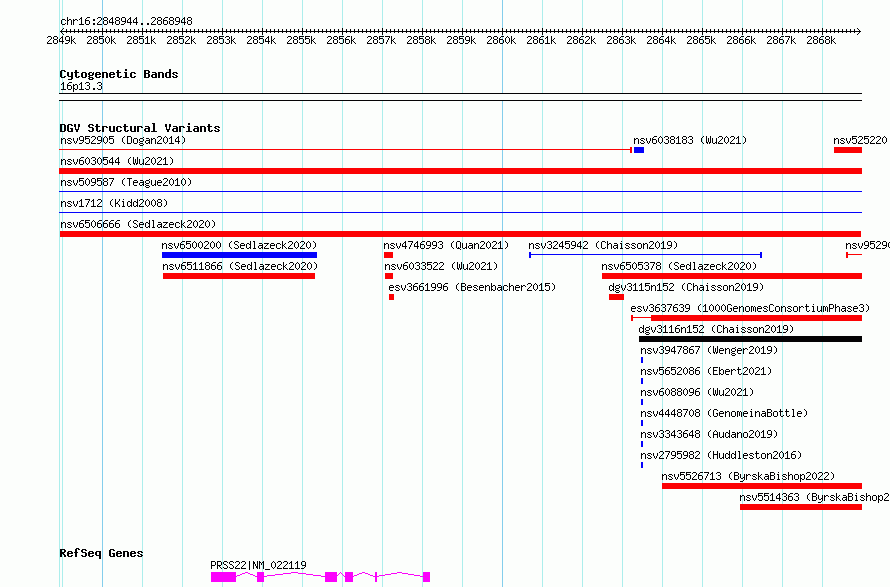890x587 pixels.
Task: Open variant label dgv3116n152 (Chaisson2019)
Action: 716,329
